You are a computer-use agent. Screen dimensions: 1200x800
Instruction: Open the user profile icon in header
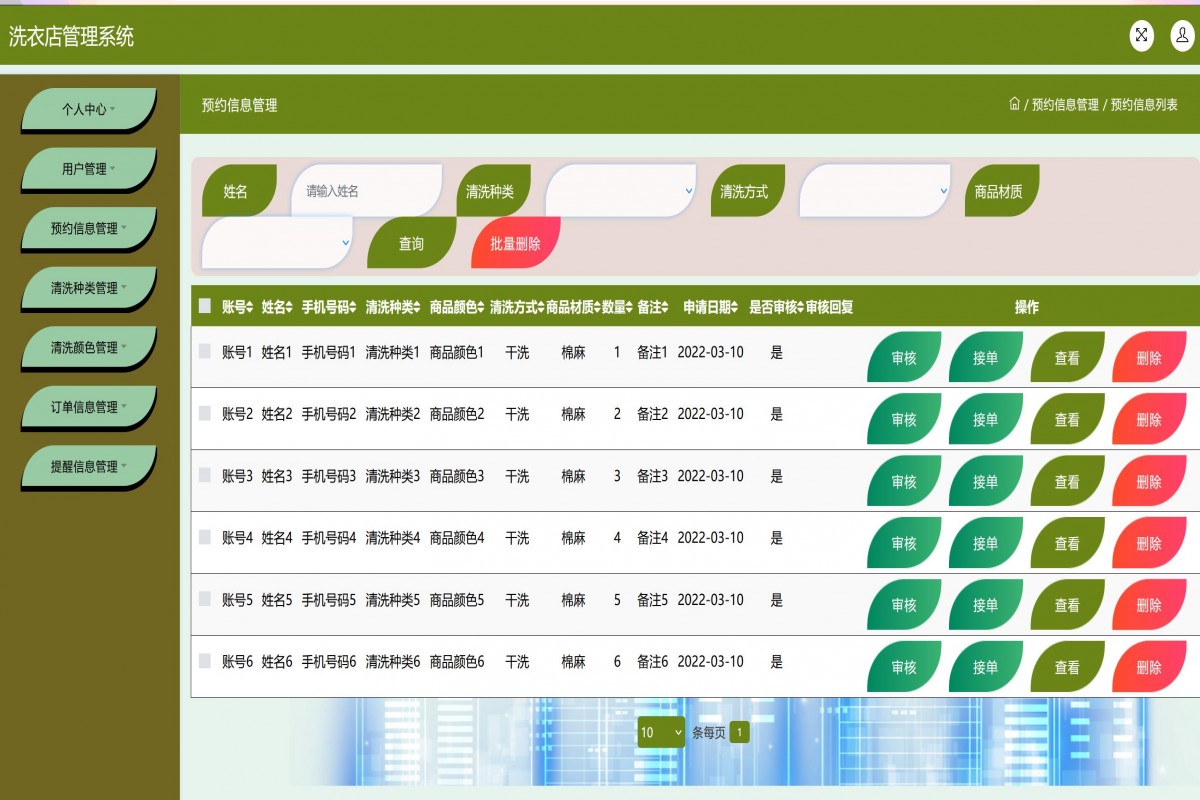click(1182, 36)
